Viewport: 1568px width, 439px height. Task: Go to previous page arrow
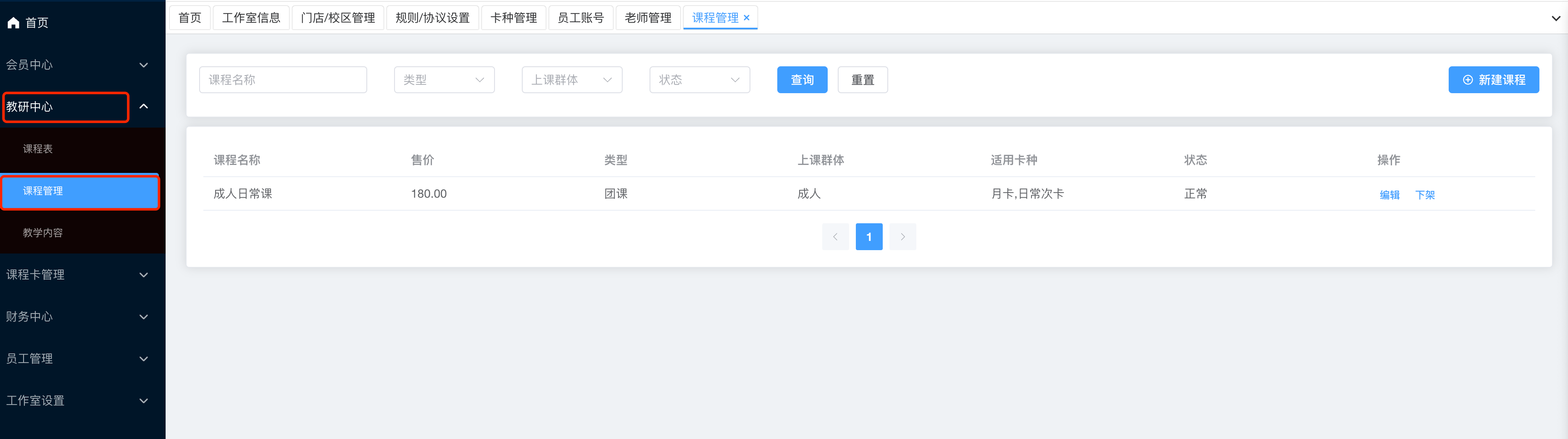835,237
